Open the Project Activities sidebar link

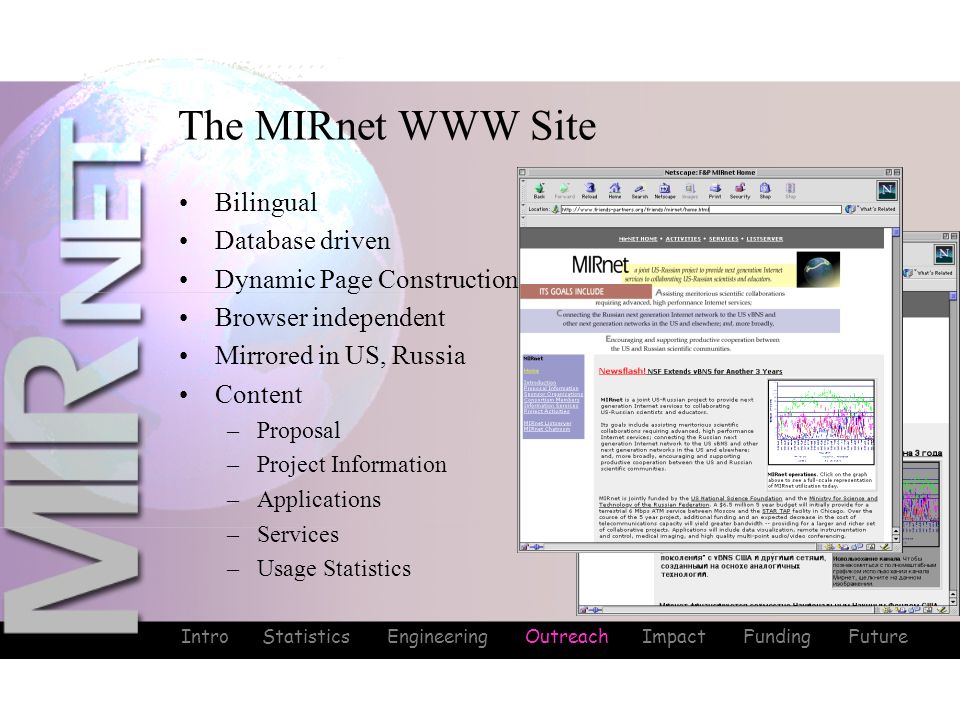pos(547,411)
